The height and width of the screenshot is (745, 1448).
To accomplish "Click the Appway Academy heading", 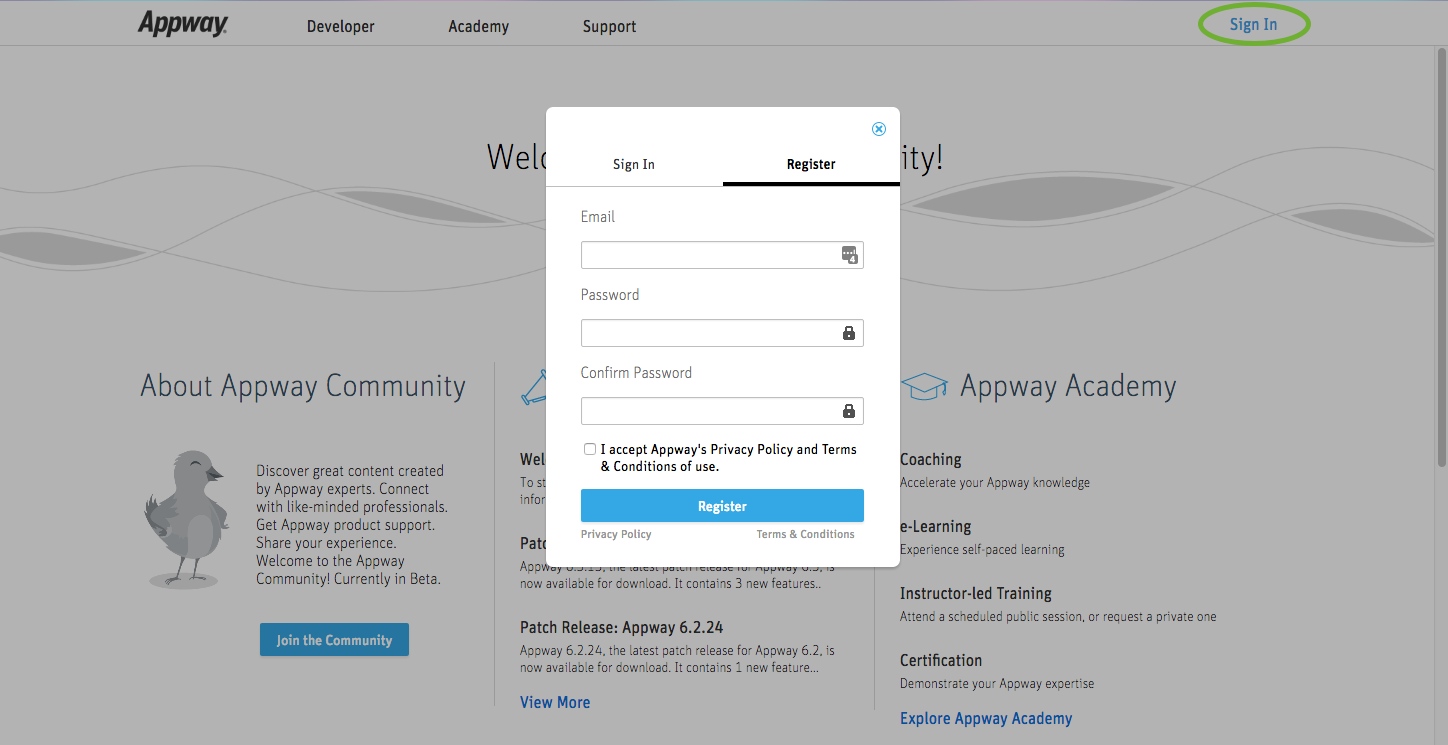I will click(1068, 386).
